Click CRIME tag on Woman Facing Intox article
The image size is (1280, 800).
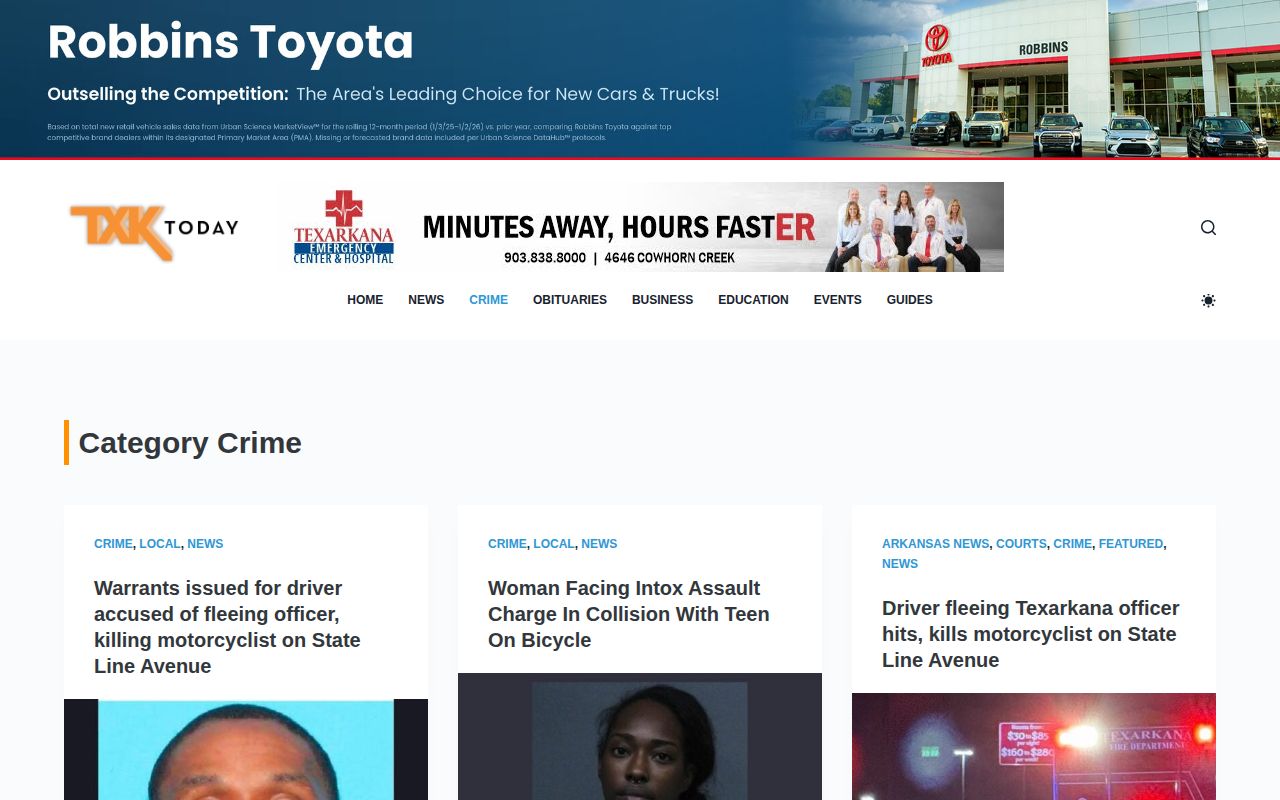pyautogui.click(x=507, y=544)
